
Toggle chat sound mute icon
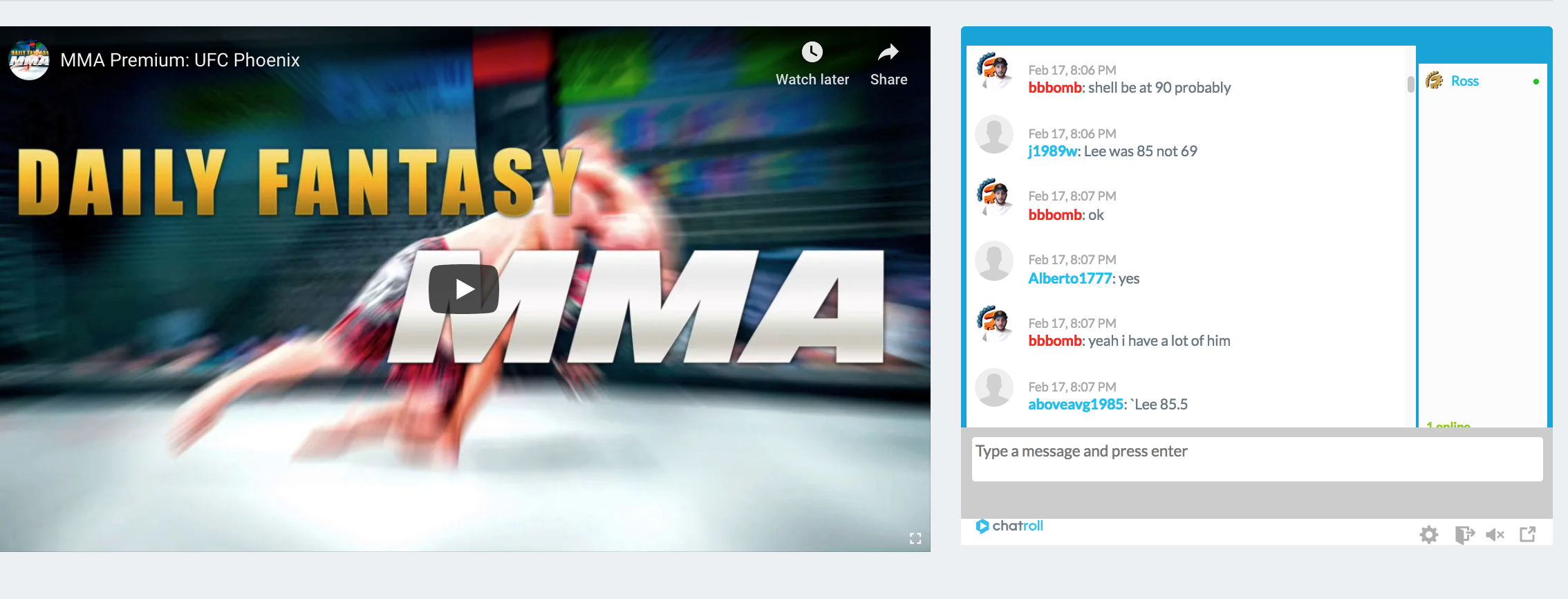point(1495,534)
